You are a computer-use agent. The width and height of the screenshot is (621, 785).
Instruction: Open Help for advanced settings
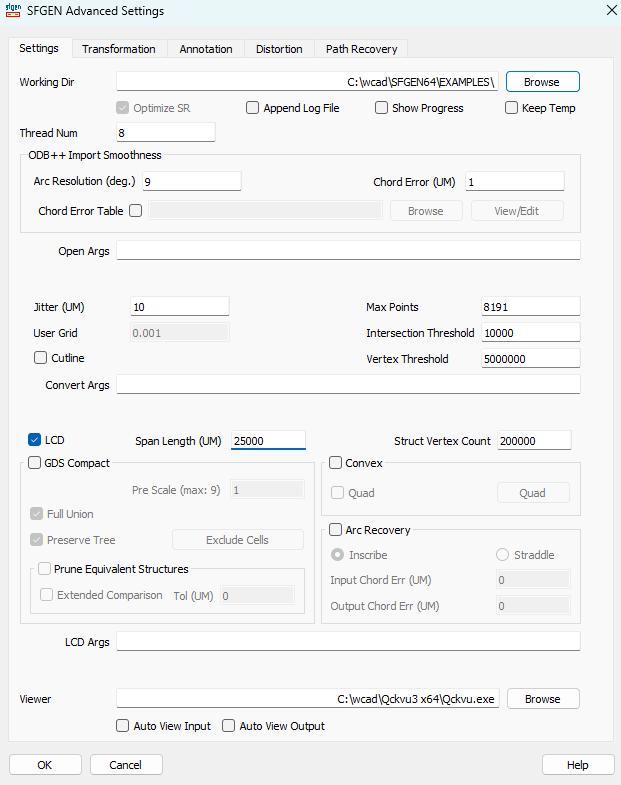(x=578, y=764)
